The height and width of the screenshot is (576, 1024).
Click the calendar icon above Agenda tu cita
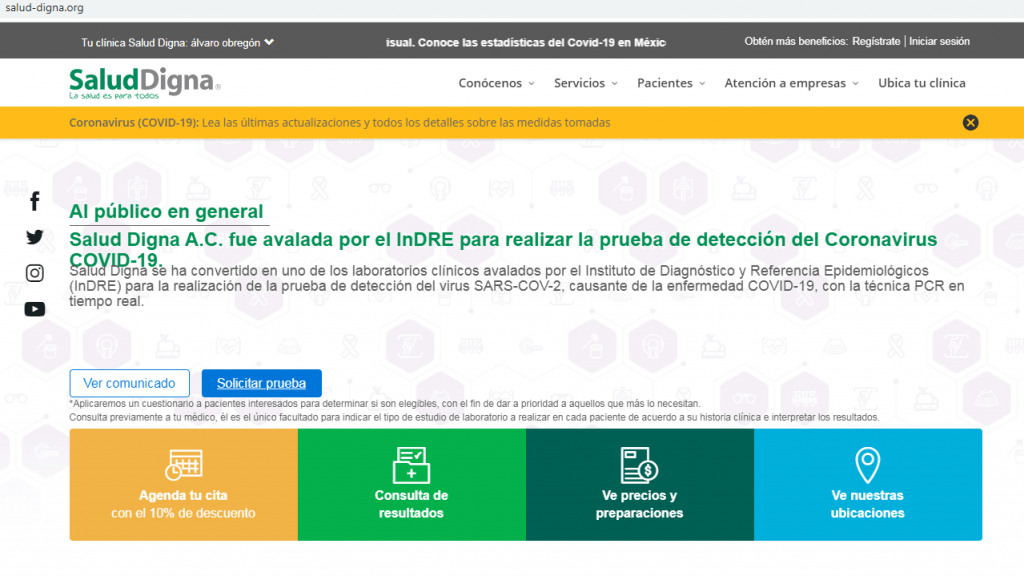[184, 465]
